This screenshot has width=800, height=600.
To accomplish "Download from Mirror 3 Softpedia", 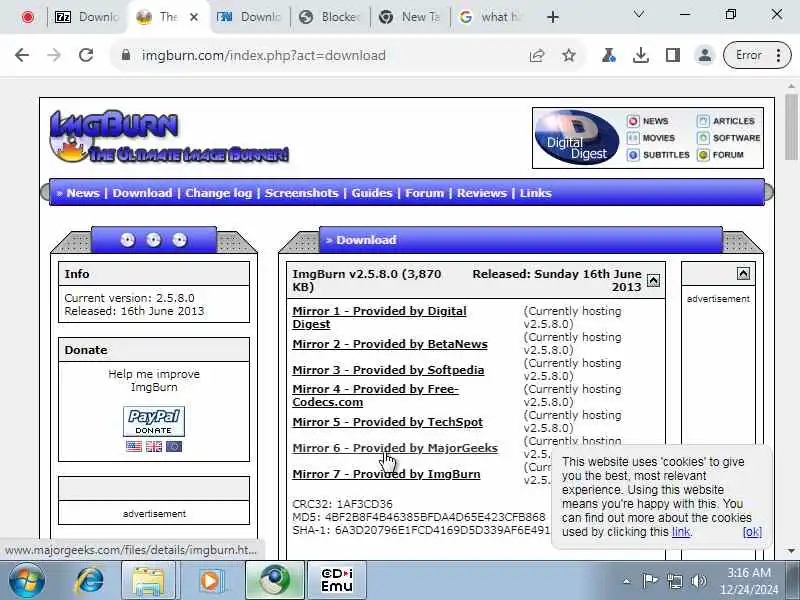I will tap(388, 370).
